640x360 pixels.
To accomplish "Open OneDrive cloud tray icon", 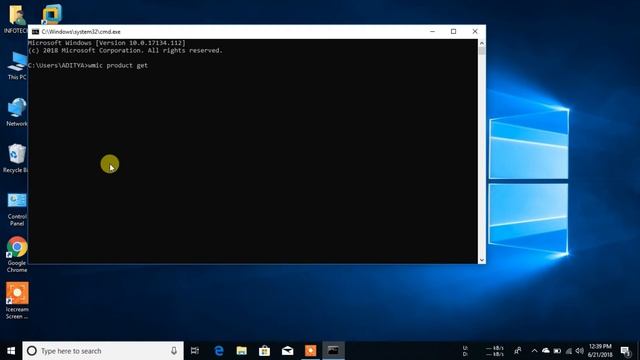I will coord(546,351).
